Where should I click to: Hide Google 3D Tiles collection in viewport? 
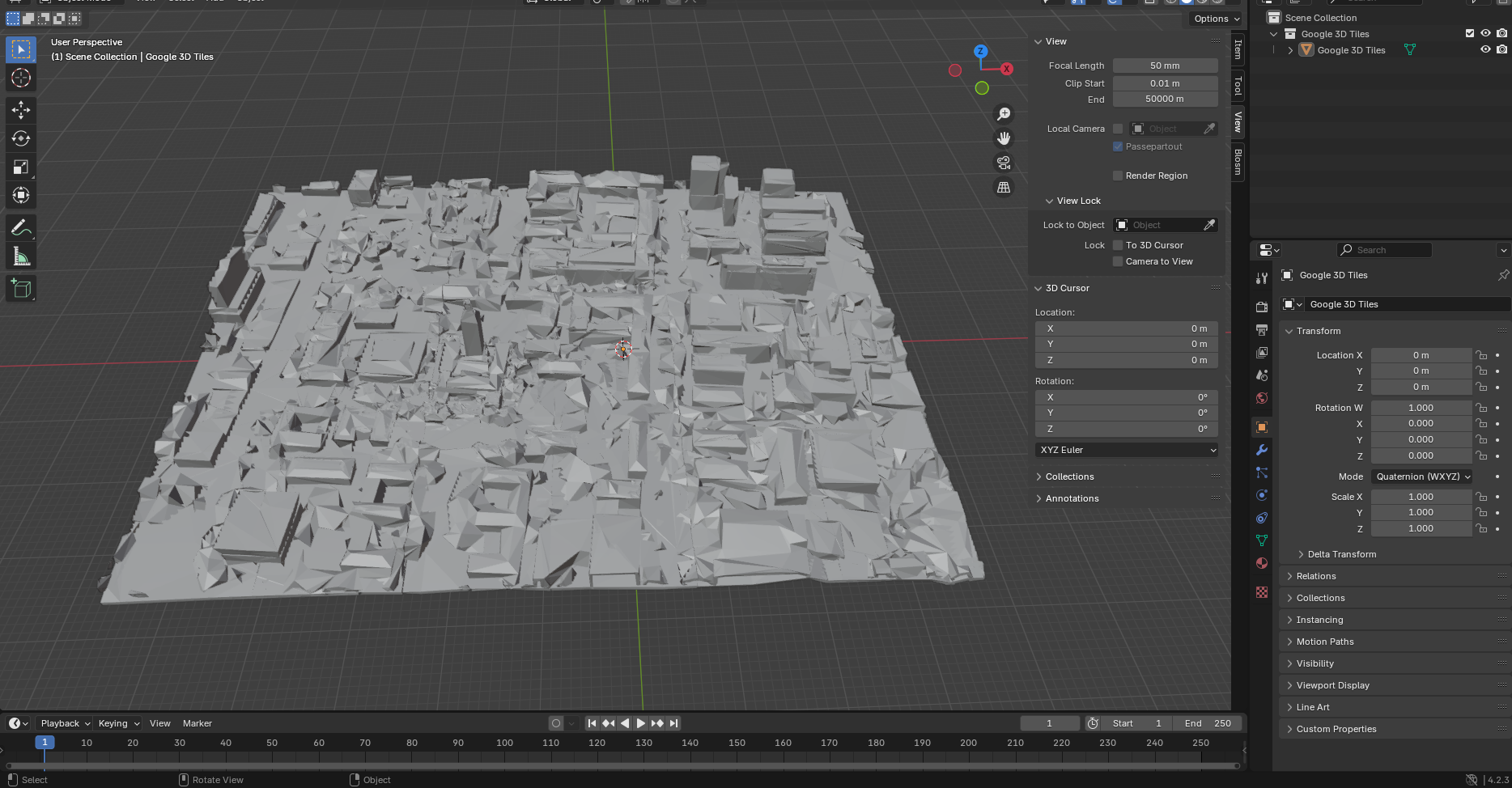coord(1485,34)
